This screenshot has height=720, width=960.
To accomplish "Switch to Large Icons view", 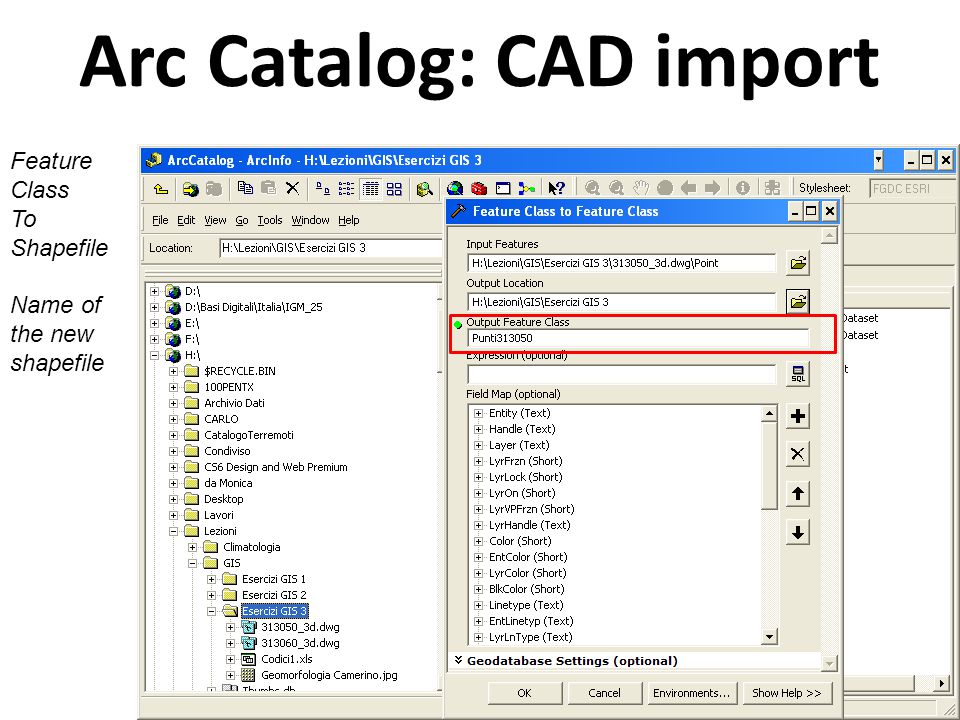I will tap(323, 188).
